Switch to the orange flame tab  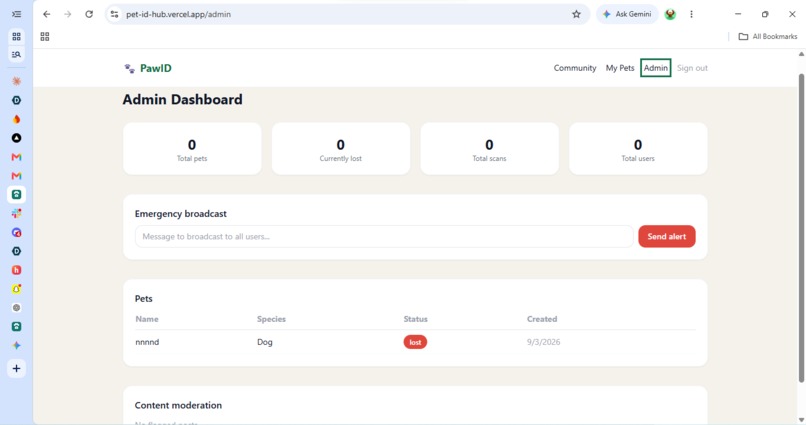(16, 119)
